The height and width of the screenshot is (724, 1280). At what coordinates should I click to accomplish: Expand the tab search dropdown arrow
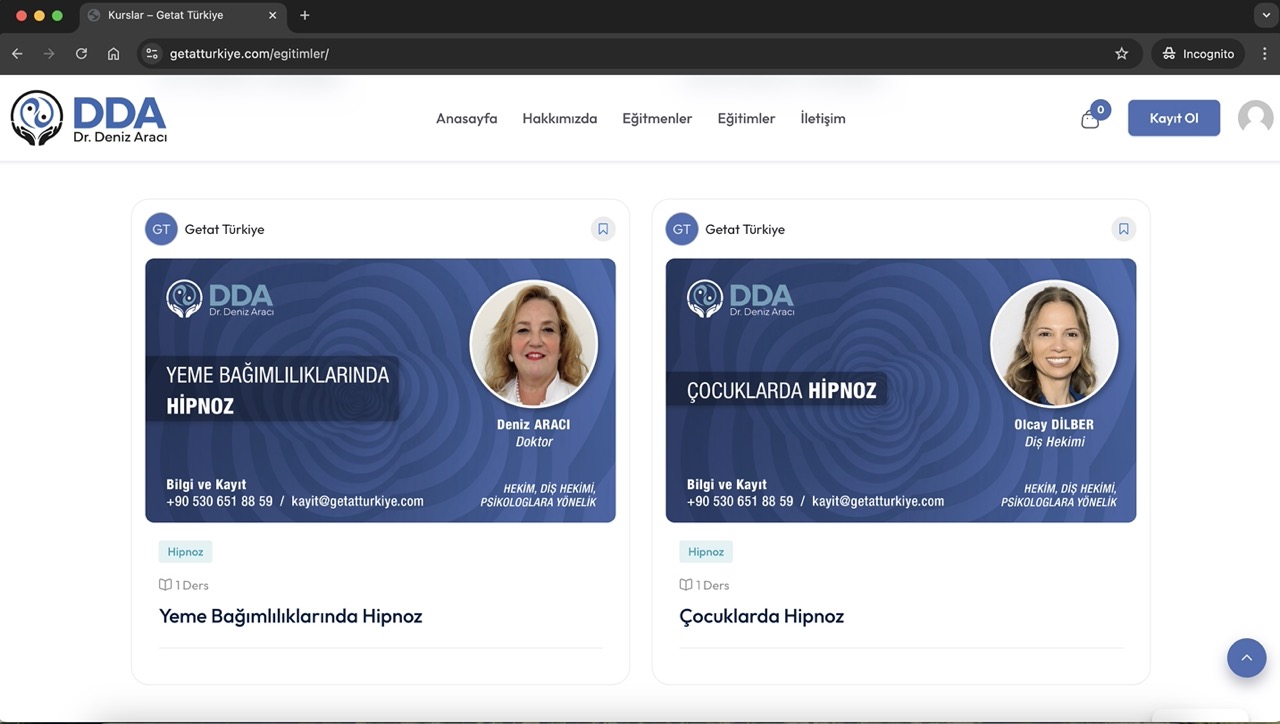pyautogui.click(x=1264, y=15)
